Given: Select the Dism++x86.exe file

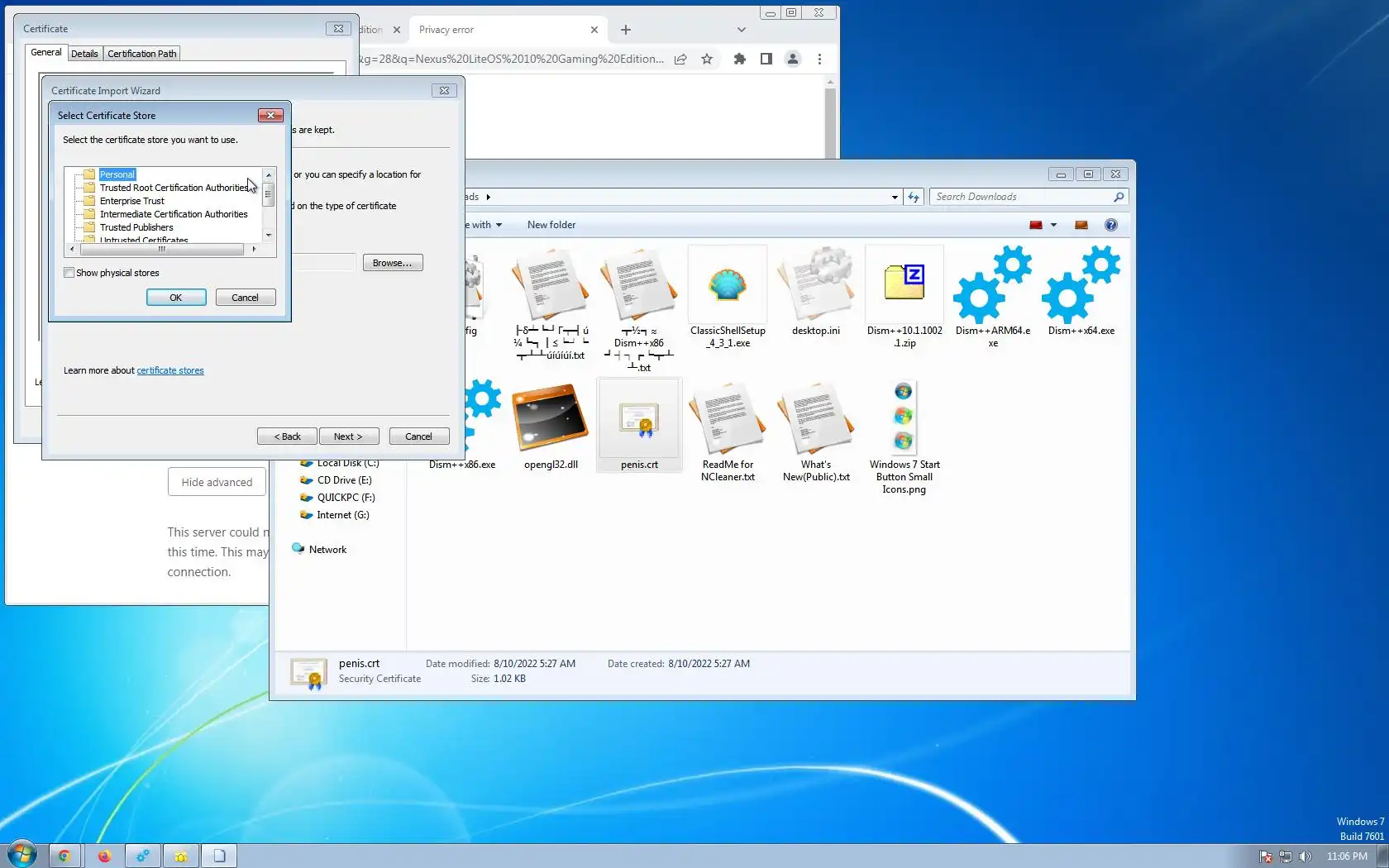Looking at the screenshot, I should click(x=462, y=426).
